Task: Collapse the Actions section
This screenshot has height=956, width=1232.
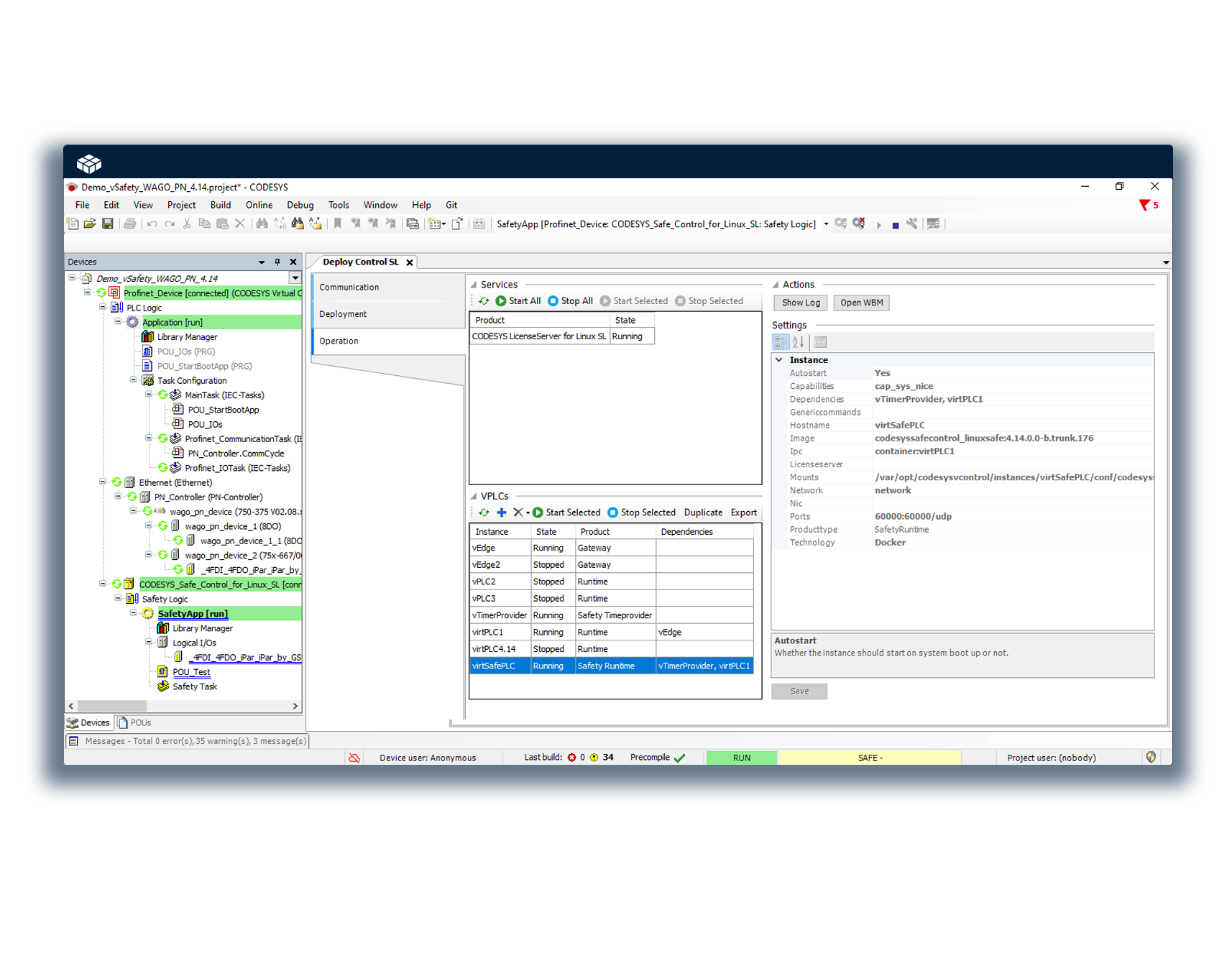Action: point(776,285)
